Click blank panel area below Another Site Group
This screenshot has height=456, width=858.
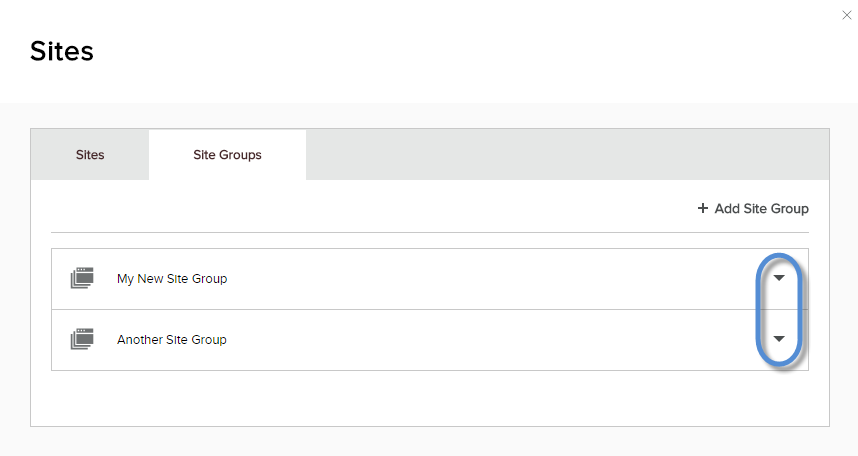tap(430, 398)
